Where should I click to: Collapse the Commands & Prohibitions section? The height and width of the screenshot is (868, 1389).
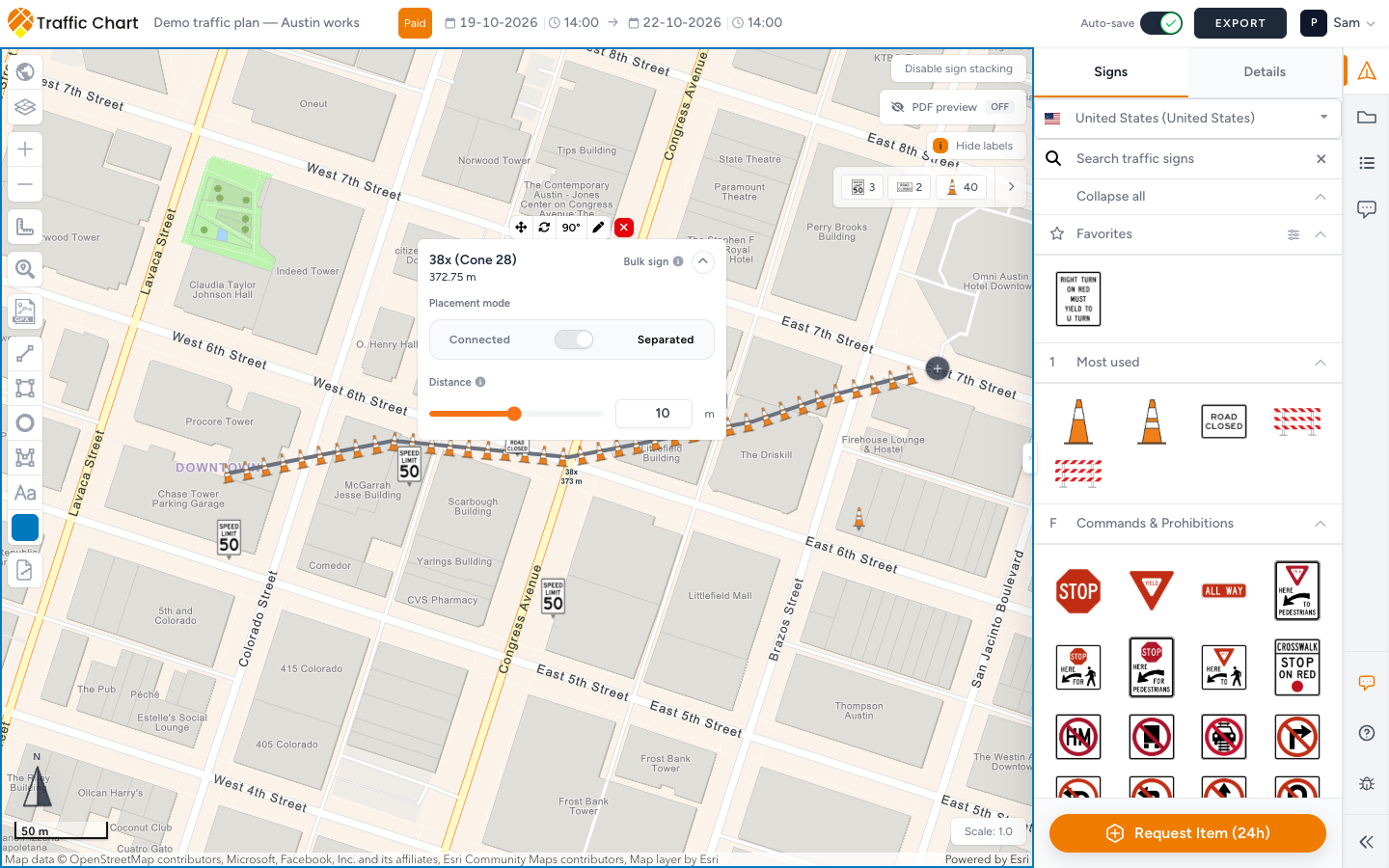click(1321, 524)
